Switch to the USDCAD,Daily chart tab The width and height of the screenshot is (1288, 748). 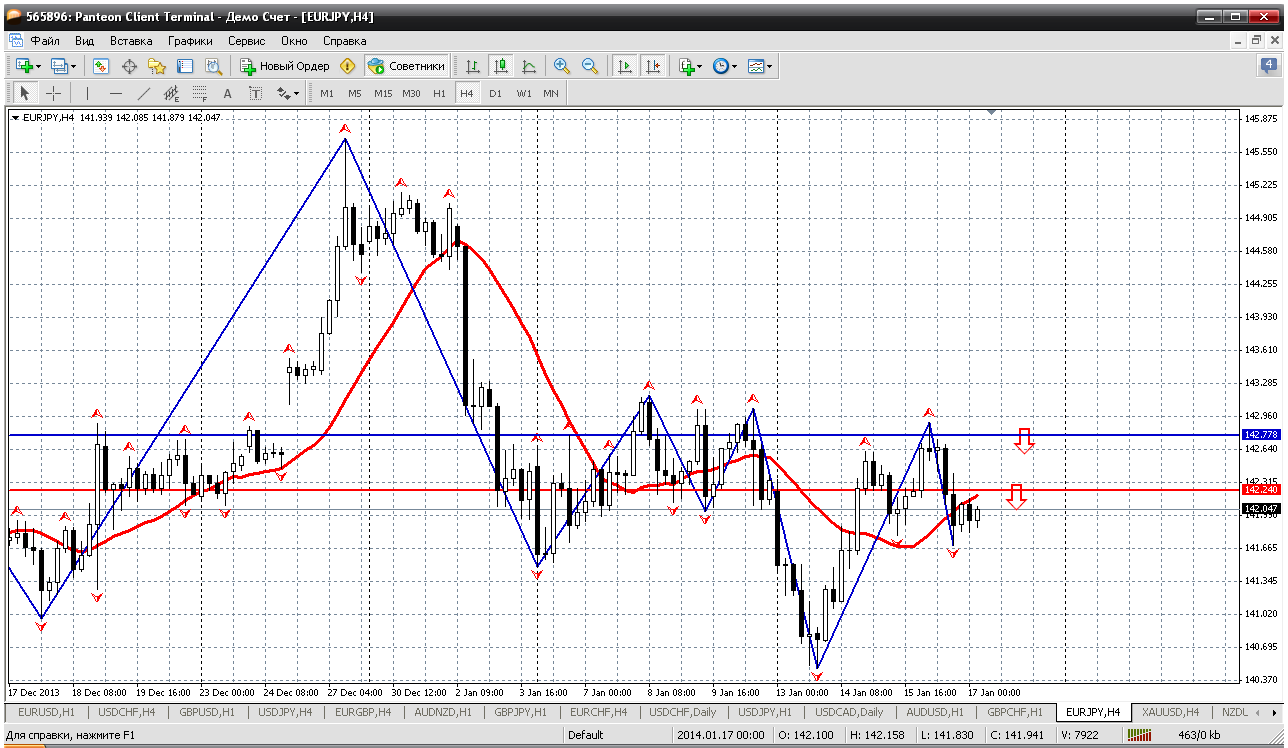click(849, 712)
